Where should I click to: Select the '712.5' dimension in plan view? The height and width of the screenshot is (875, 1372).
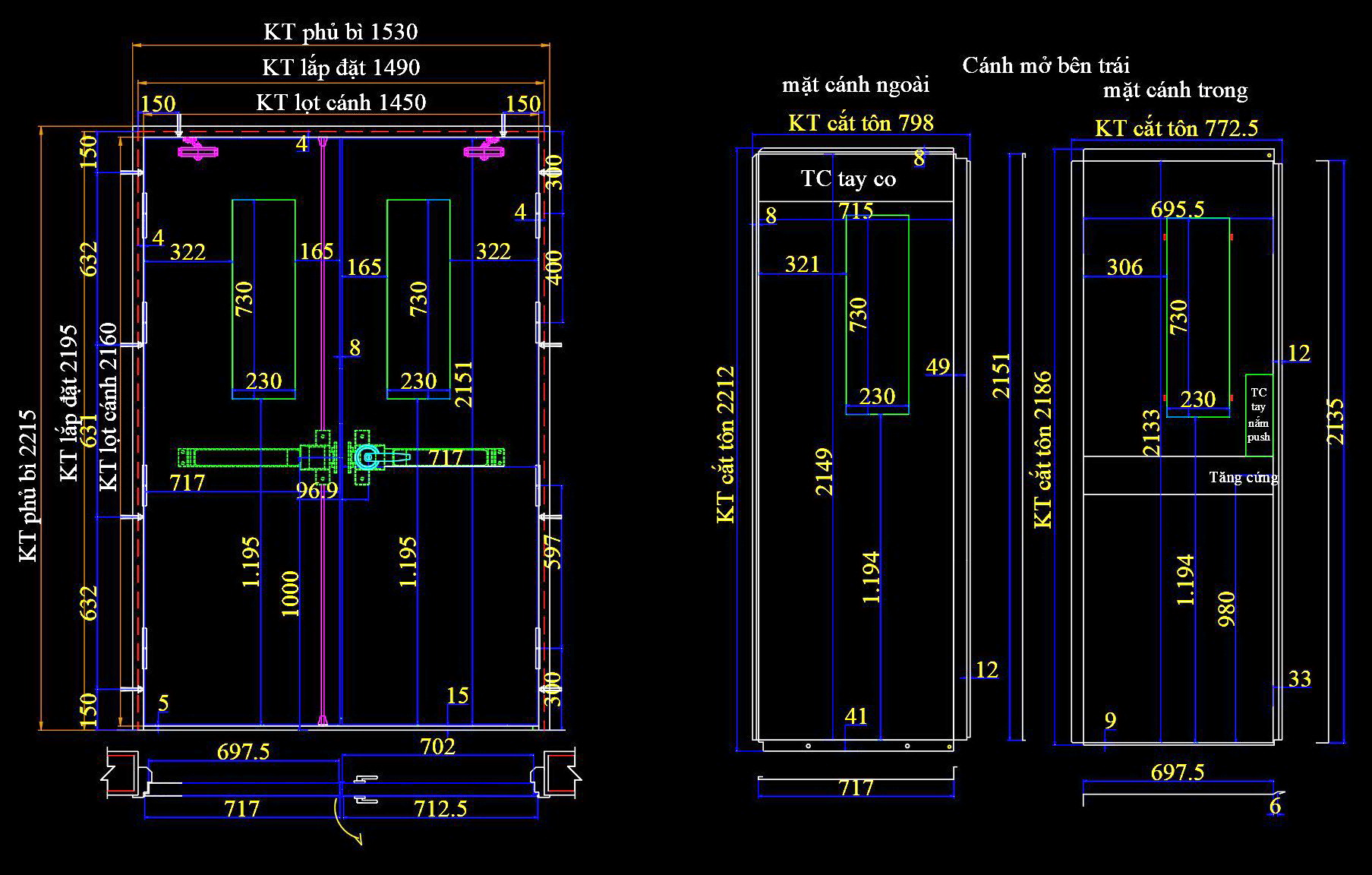pos(440,808)
